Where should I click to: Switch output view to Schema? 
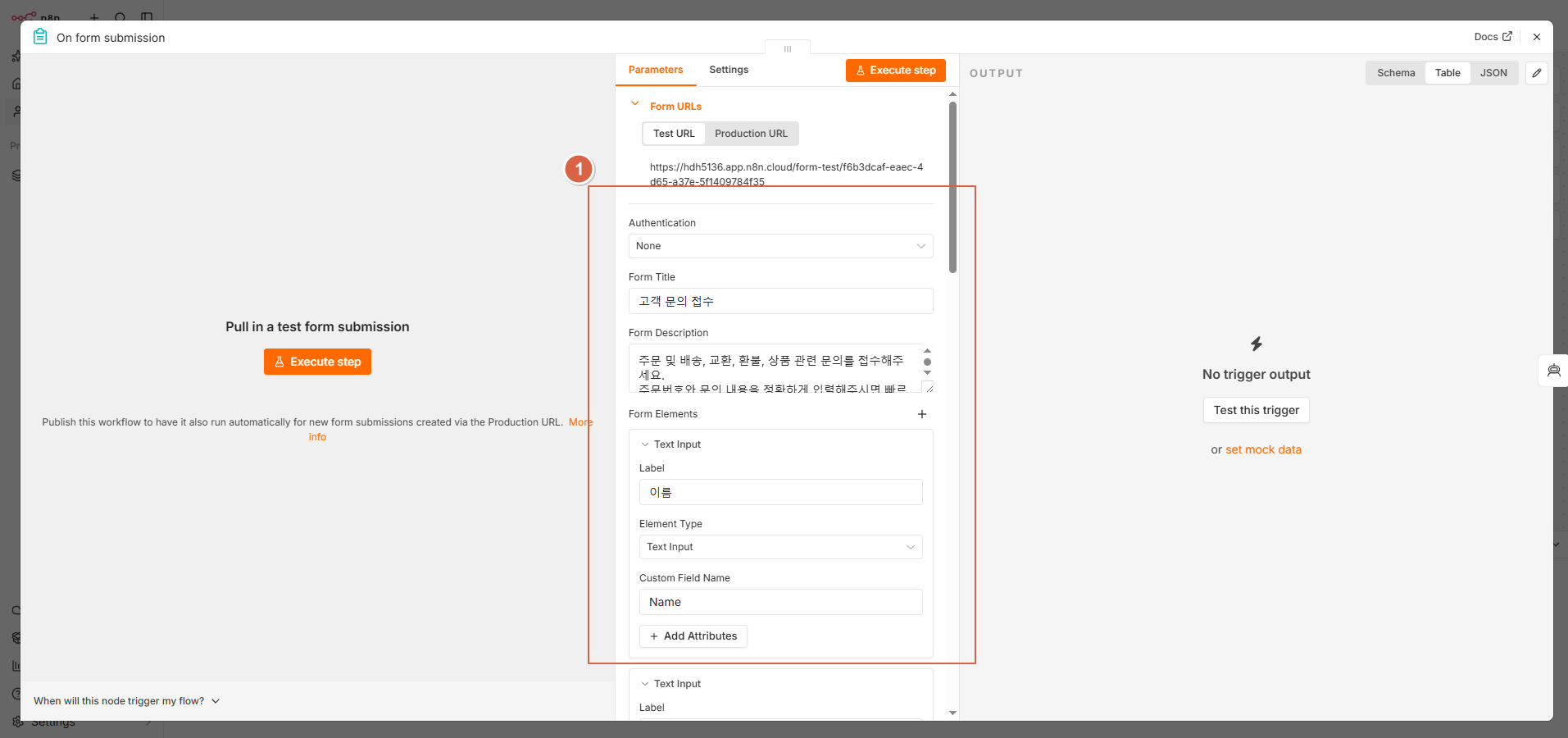[x=1396, y=73]
